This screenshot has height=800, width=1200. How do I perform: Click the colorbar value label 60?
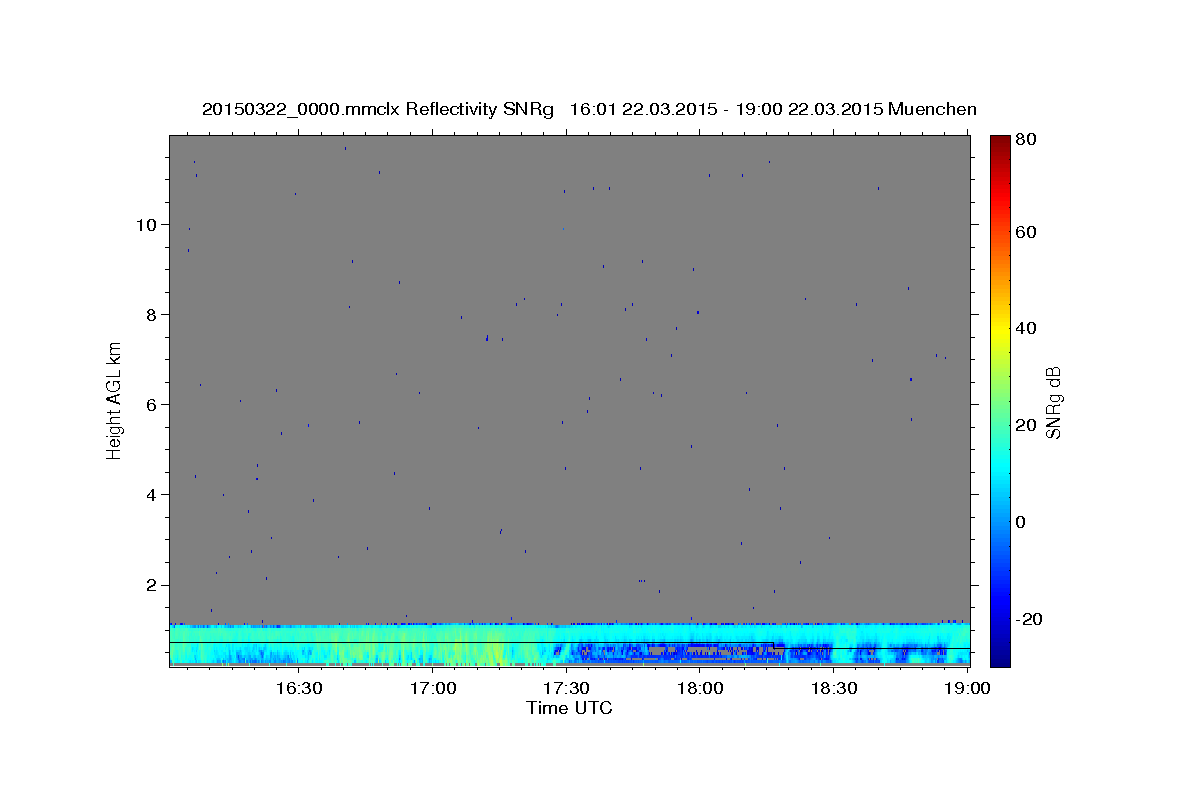1028,232
